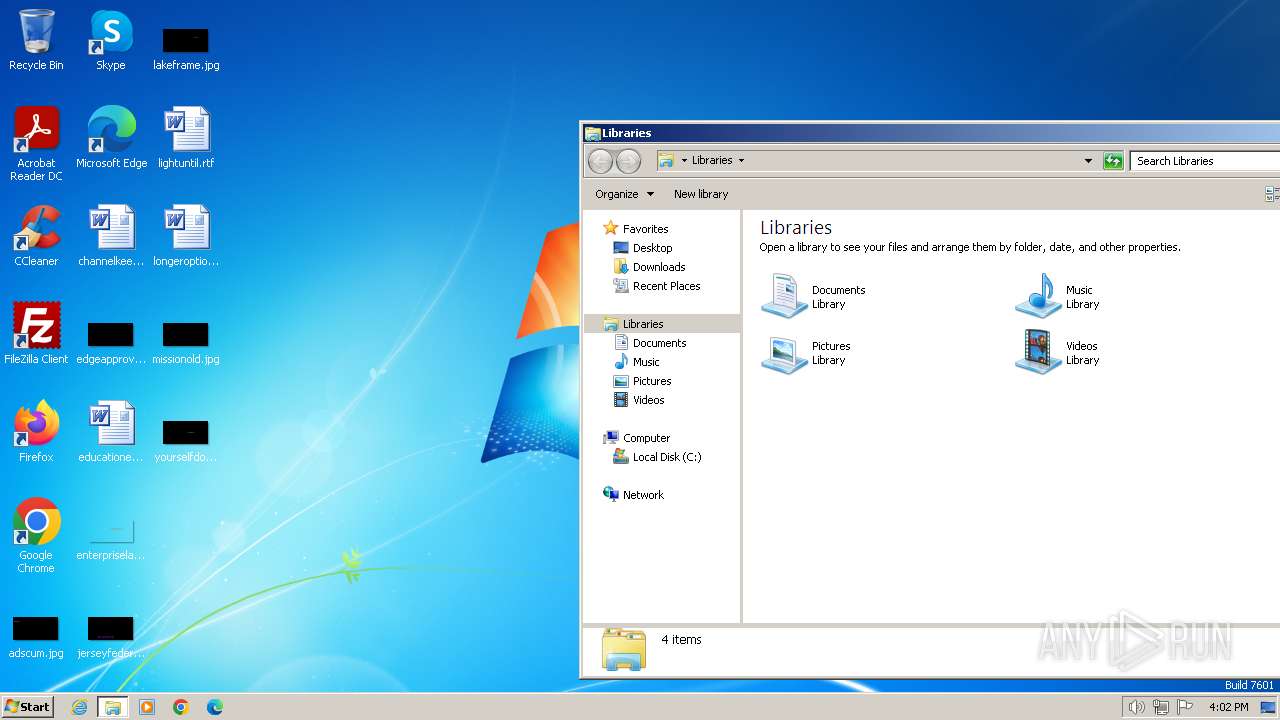This screenshot has height=720, width=1280.
Task: Open the Pictures Library icon
Action: click(x=806, y=353)
